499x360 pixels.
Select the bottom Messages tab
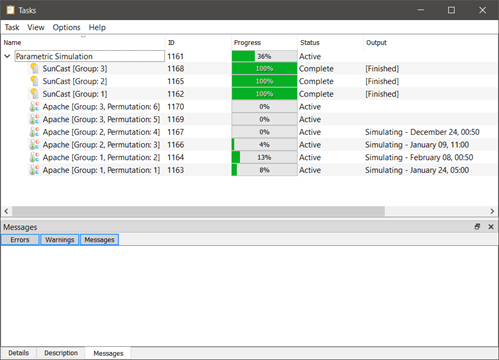[108, 353]
